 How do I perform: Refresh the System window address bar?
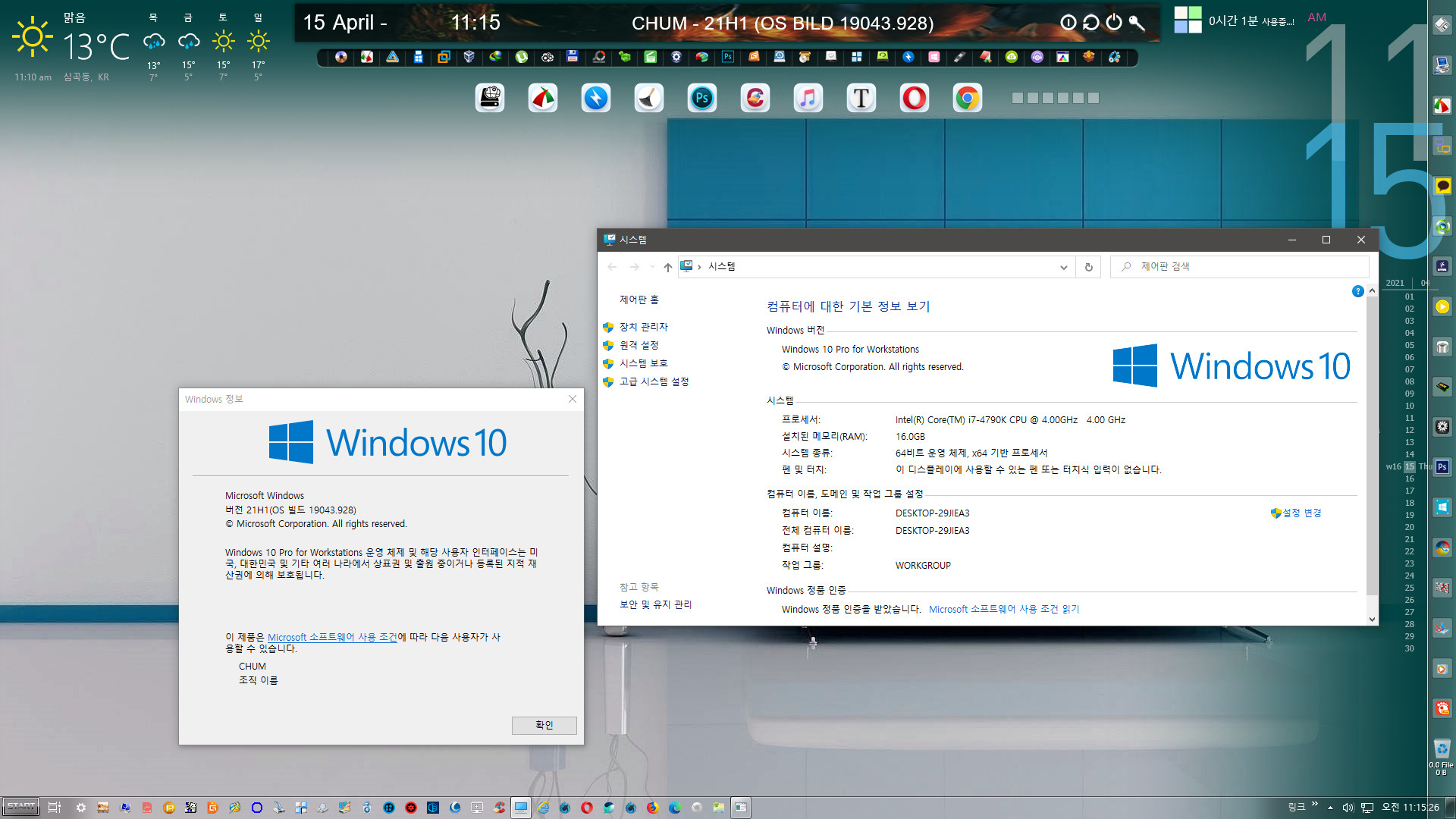click(1088, 267)
